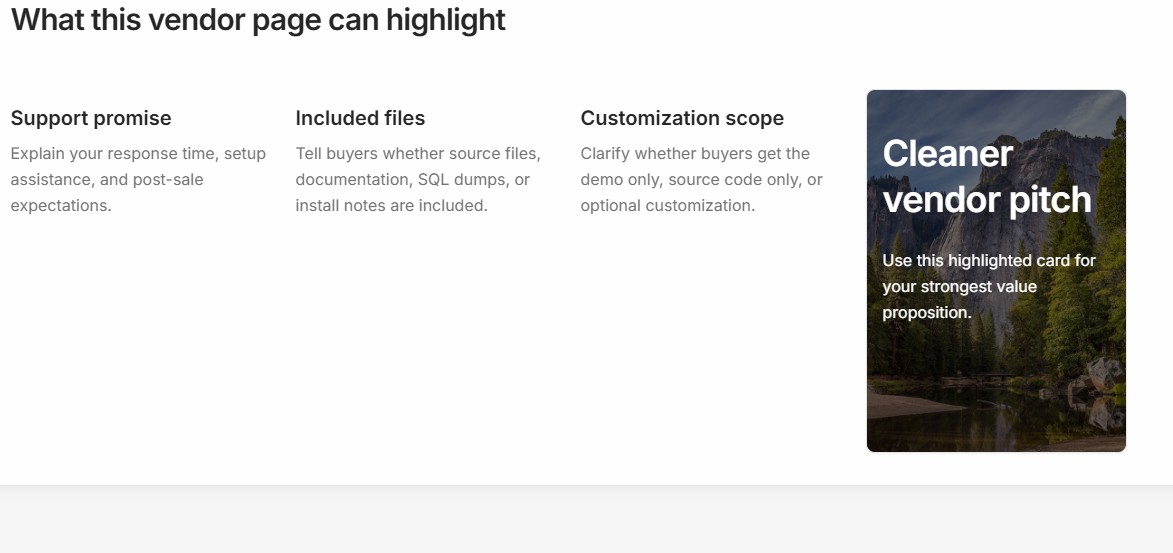
Task: Click the Included files description paragraph
Action: pyautogui.click(x=417, y=180)
